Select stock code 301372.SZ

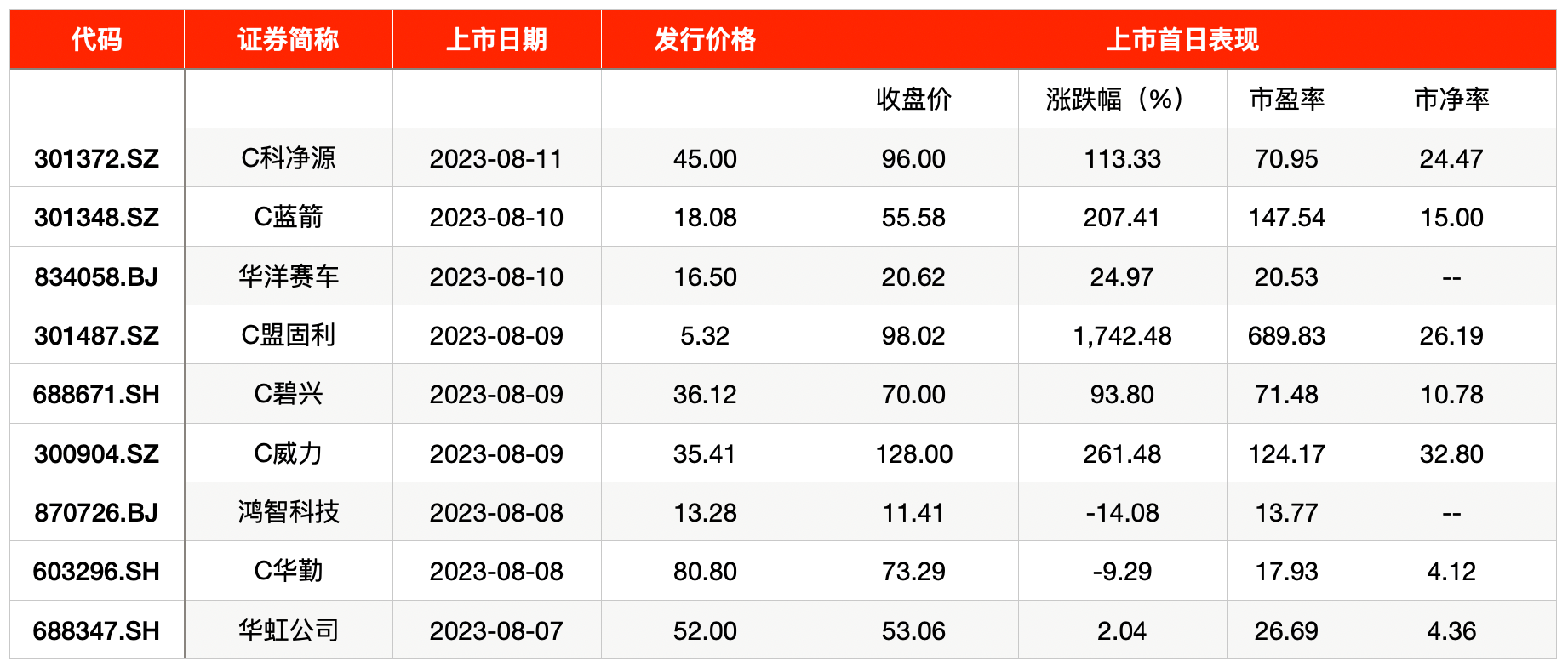point(97,158)
